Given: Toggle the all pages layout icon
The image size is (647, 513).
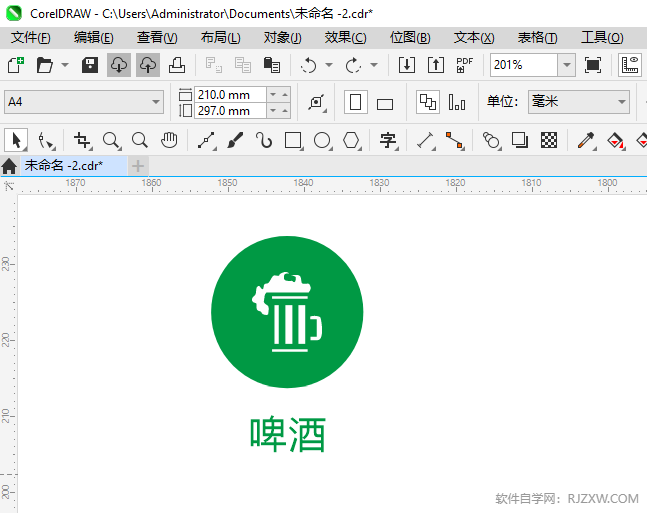Looking at the screenshot, I should tap(428, 102).
